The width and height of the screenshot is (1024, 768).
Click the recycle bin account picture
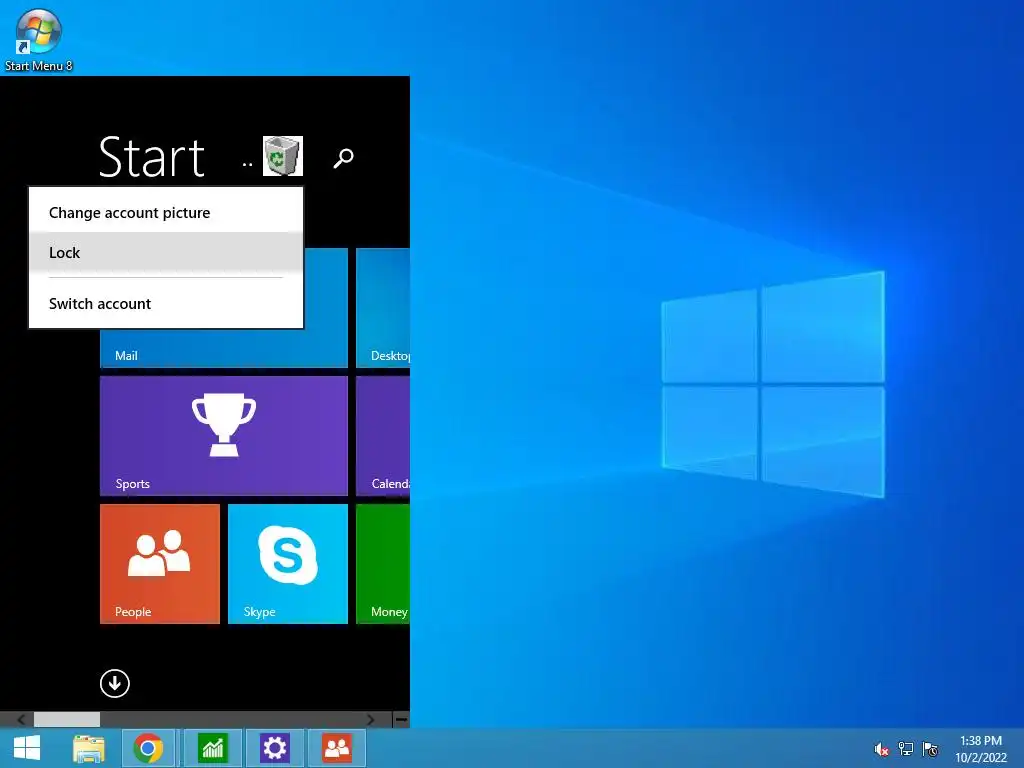[x=283, y=156]
